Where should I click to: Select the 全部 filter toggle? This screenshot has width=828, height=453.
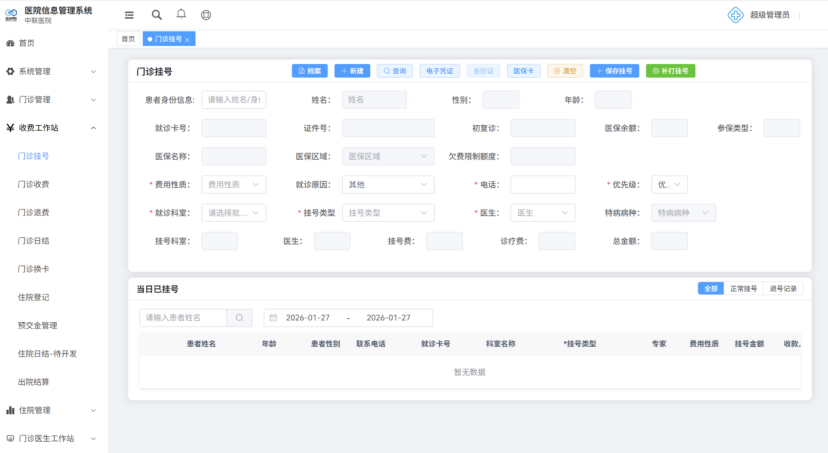(x=710, y=288)
